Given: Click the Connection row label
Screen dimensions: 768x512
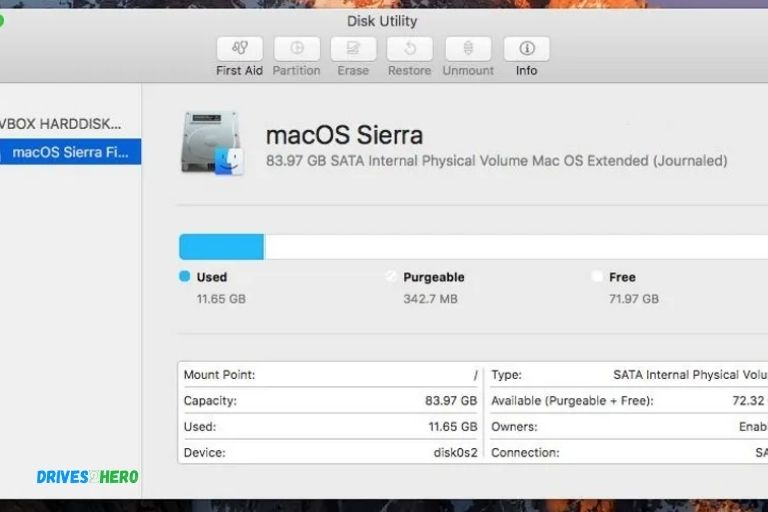Looking at the screenshot, I should coord(525,453).
